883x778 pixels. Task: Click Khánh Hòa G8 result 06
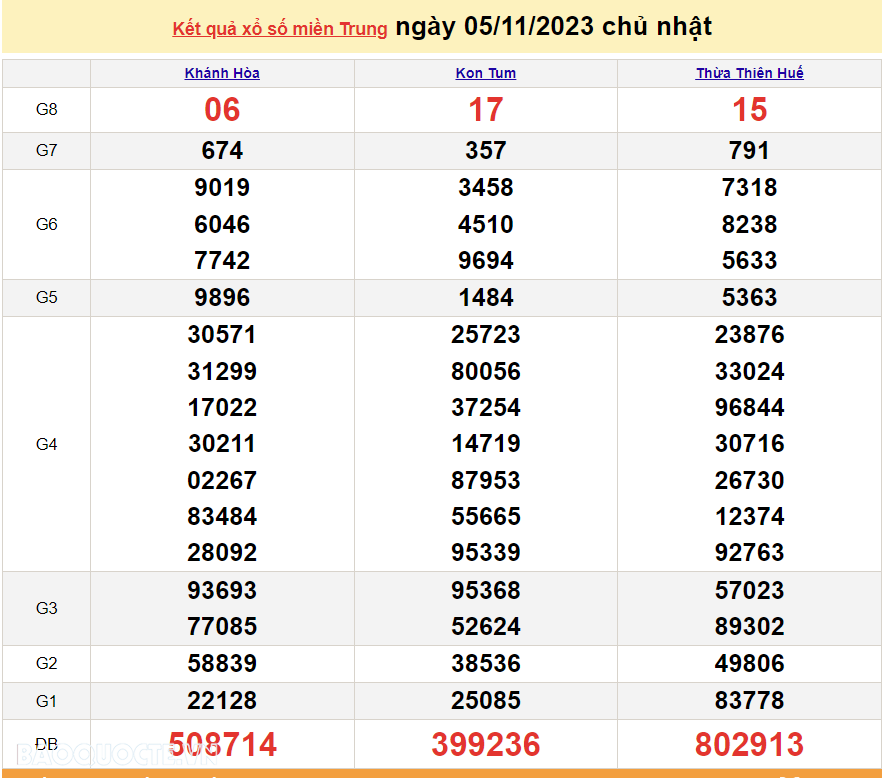[x=222, y=110]
